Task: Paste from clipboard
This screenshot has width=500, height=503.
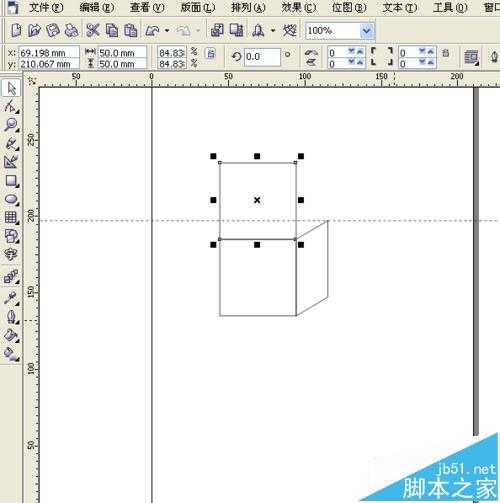Action: [x=131, y=31]
